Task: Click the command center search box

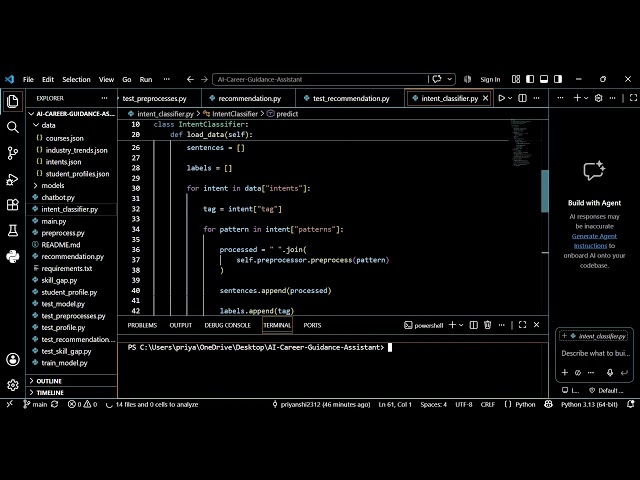Action: [x=321, y=79]
